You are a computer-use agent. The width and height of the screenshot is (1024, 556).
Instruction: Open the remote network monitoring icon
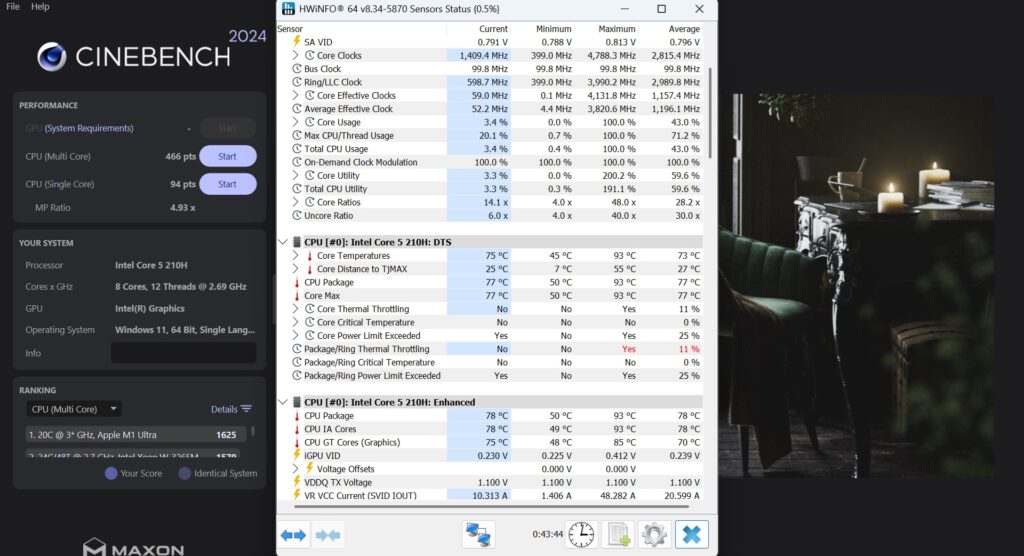[478, 535]
